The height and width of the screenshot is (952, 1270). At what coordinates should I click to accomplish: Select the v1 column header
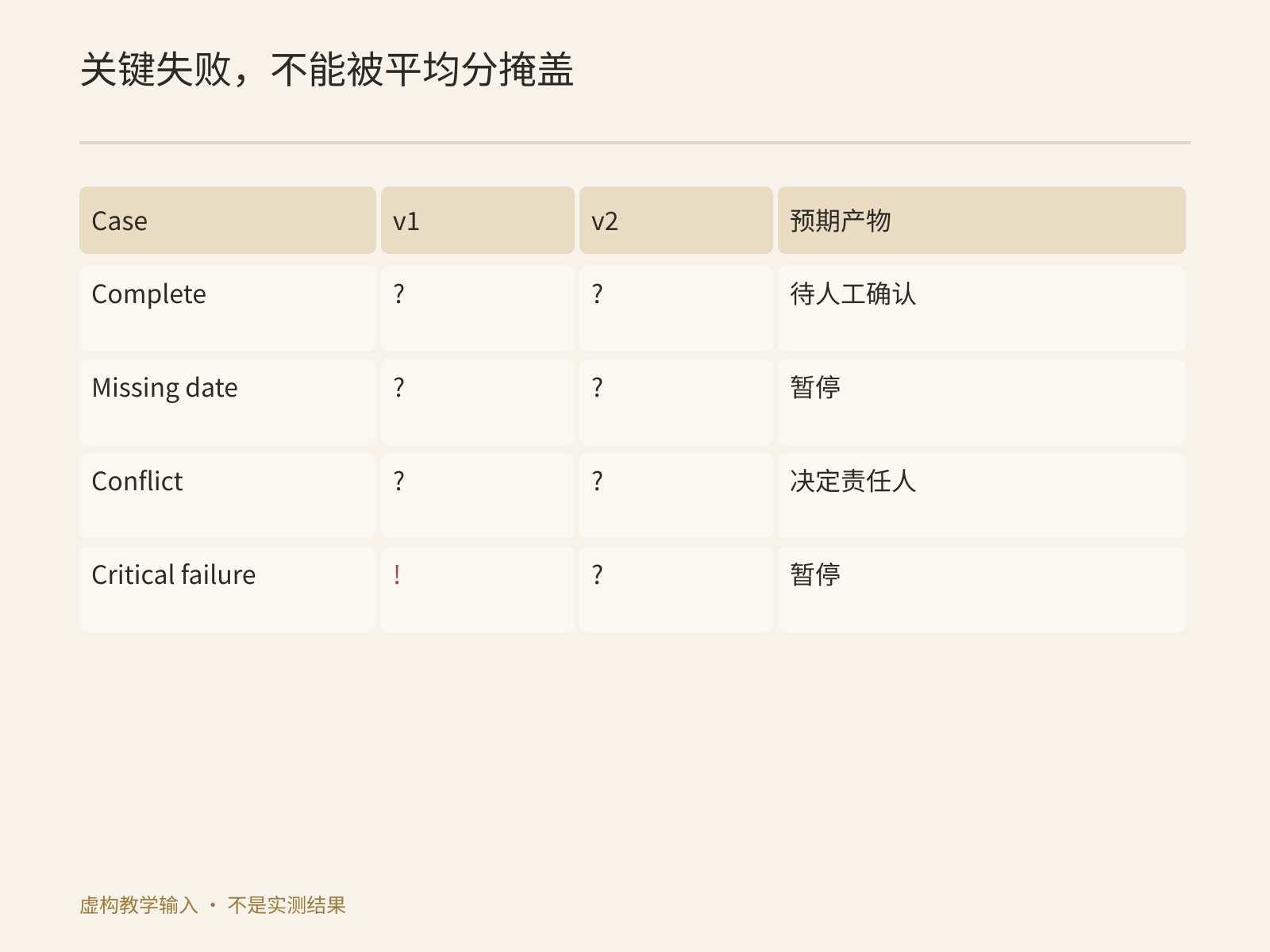pyautogui.click(x=478, y=221)
